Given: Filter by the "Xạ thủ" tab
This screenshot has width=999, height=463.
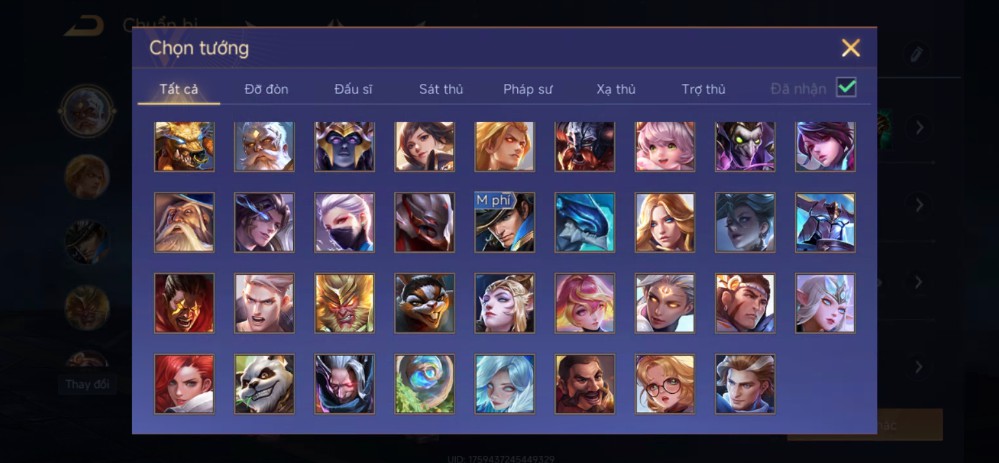Looking at the screenshot, I should click(616, 89).
